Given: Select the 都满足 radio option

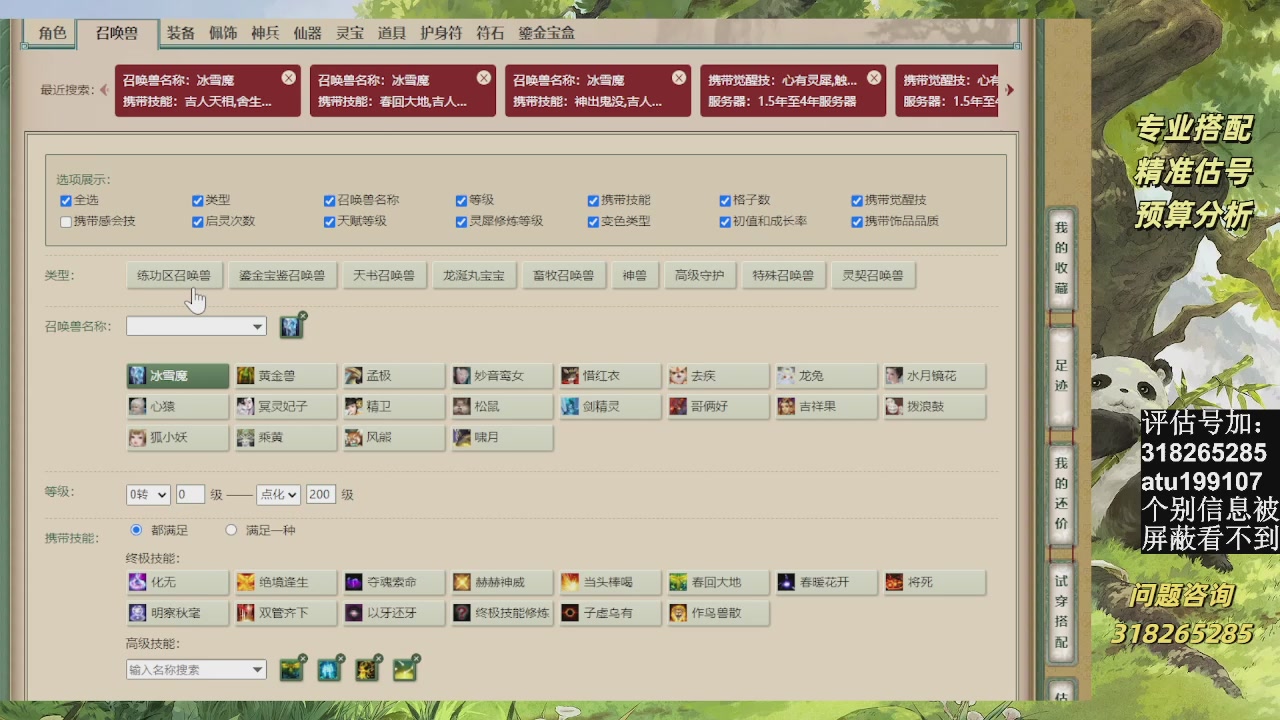Looking at the screenshot, I should [x=137, y=530].
